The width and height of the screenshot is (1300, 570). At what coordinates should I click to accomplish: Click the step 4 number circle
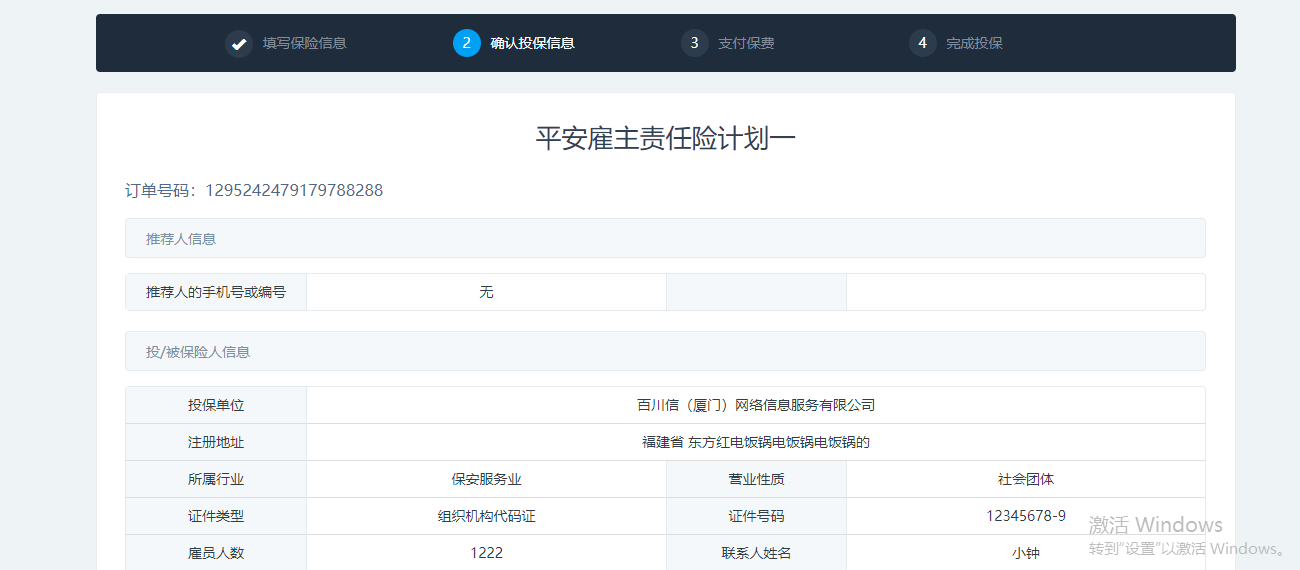click(923, 43)
